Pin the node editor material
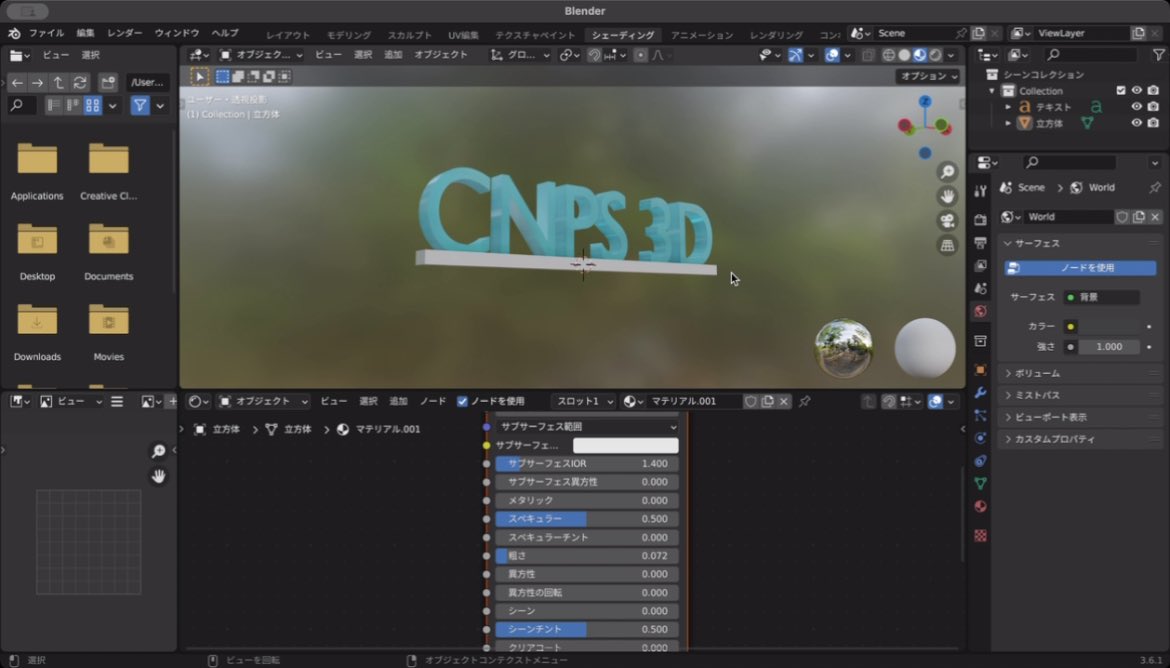 tap(804, 402)
